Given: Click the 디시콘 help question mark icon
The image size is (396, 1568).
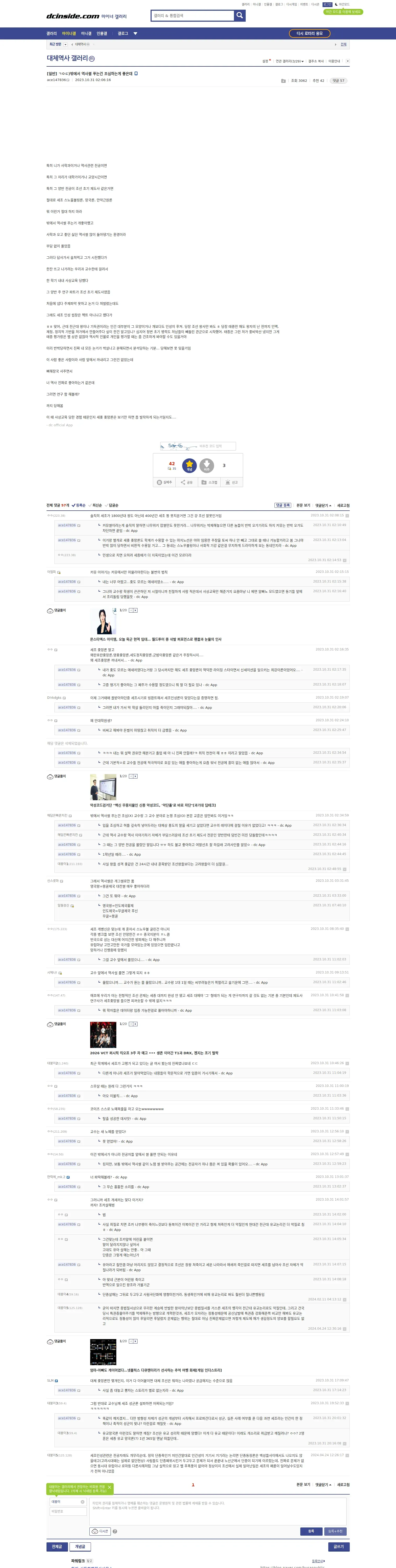Looking at the screenshot, I should [114, 1531].
